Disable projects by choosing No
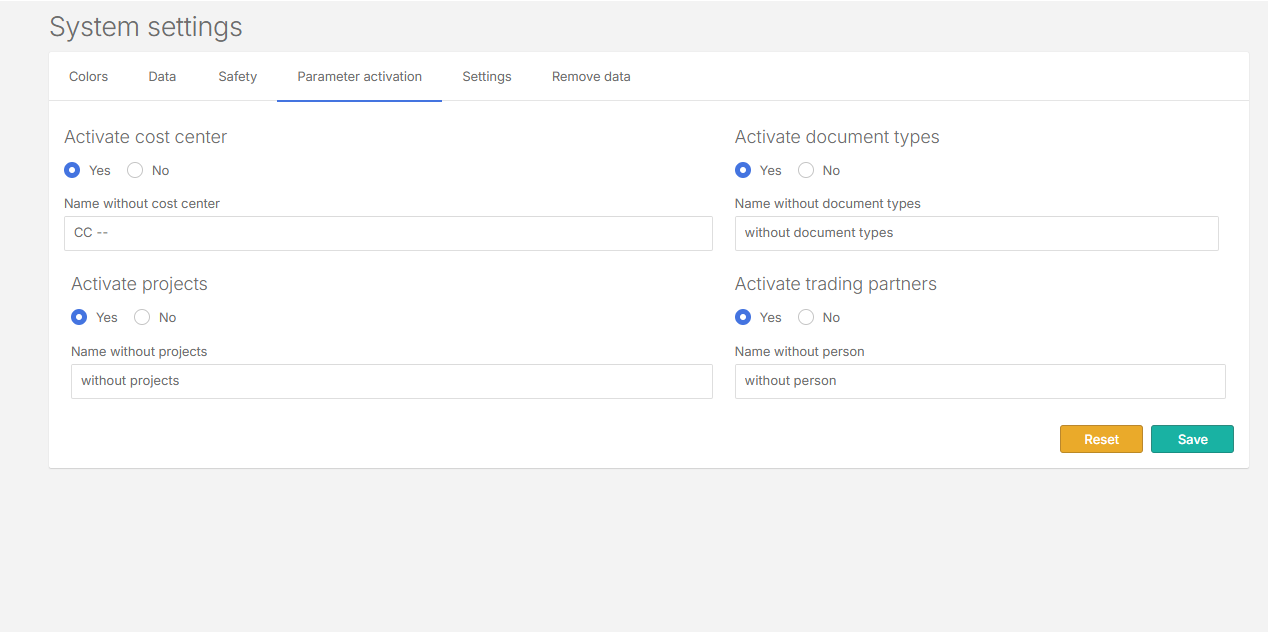1268x632 pixels. pyautogui.click(x=142, y=317)
